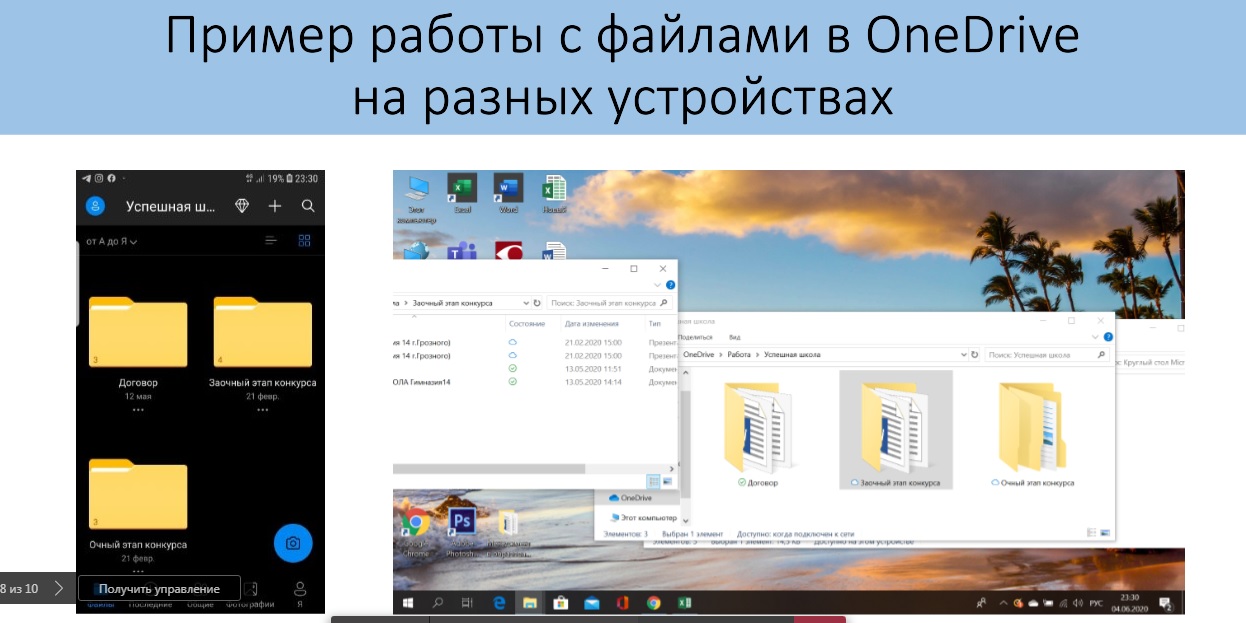Switch mobile view to list layout
The width and height of the screenshot is (1246, 623).
271,241
